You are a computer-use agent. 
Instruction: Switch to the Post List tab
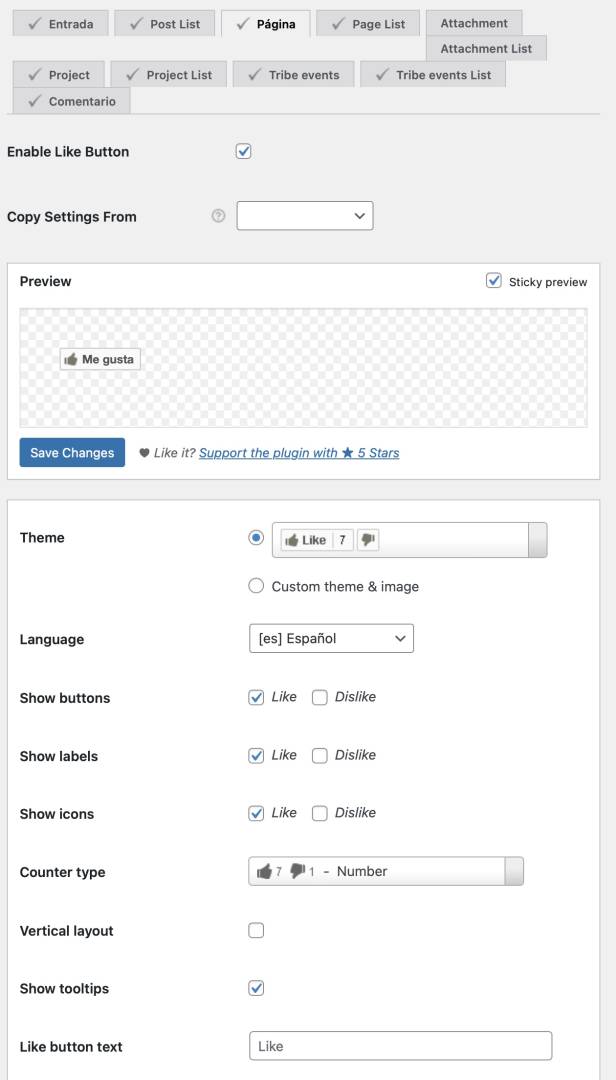tap(164, 24)
